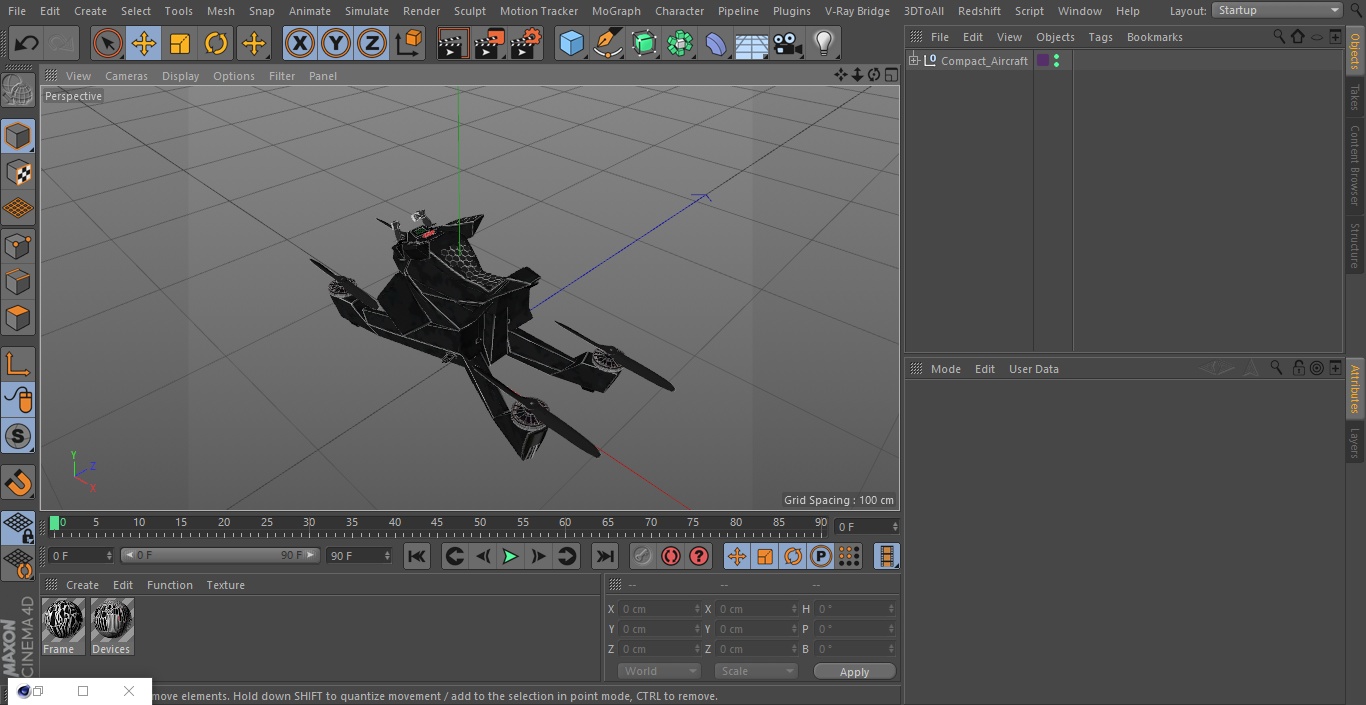Viewport: 1366px width, 705px height.
Task: Switch to Points mode
Action: pyautogui.click(x=18, y=245)
